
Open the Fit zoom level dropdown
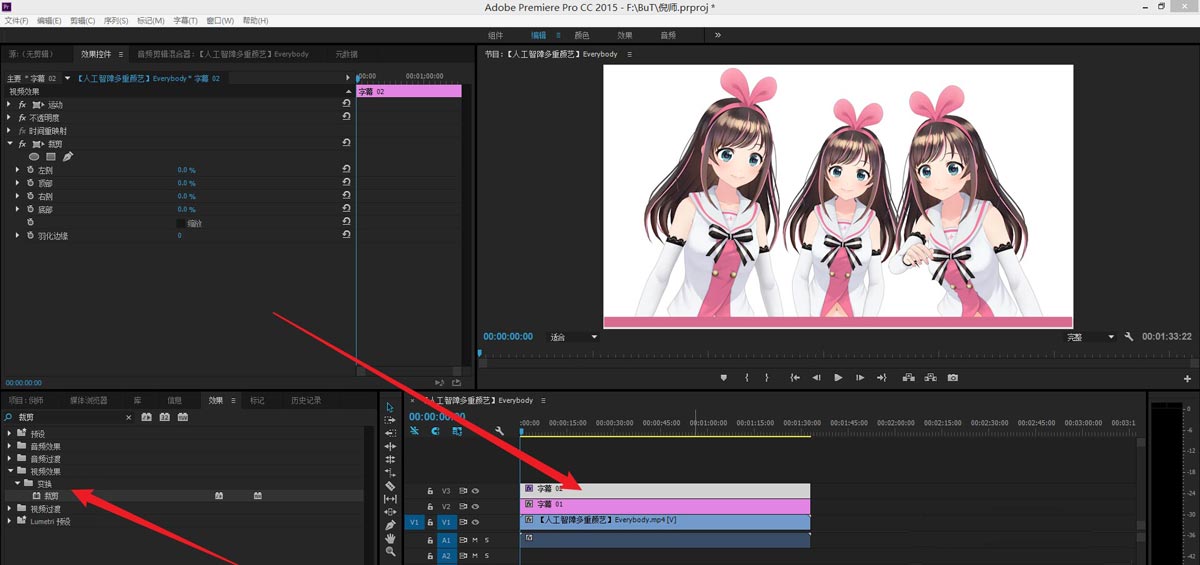click(573, 337)
